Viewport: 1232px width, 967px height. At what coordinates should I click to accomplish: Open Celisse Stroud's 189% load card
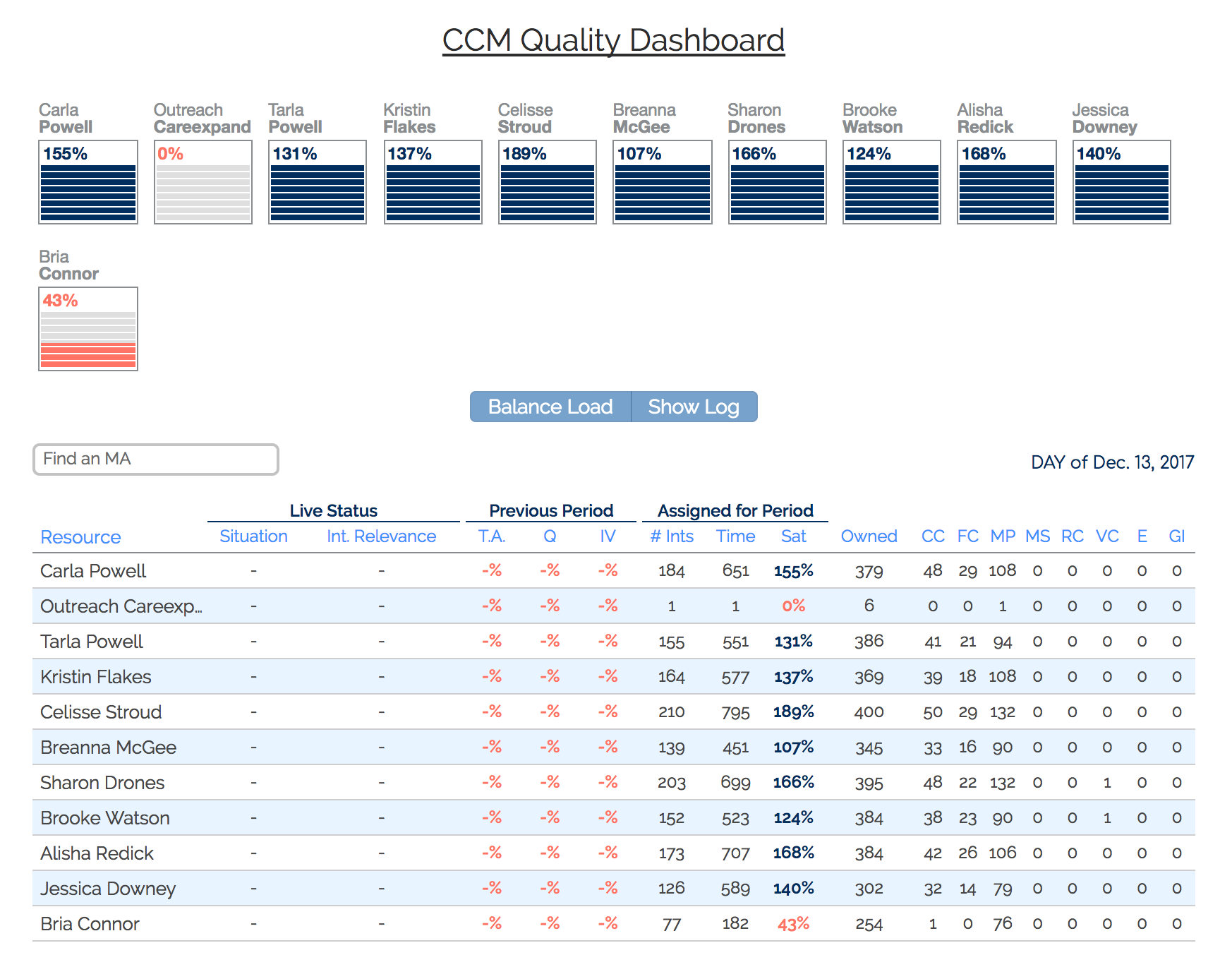[548, 182]
